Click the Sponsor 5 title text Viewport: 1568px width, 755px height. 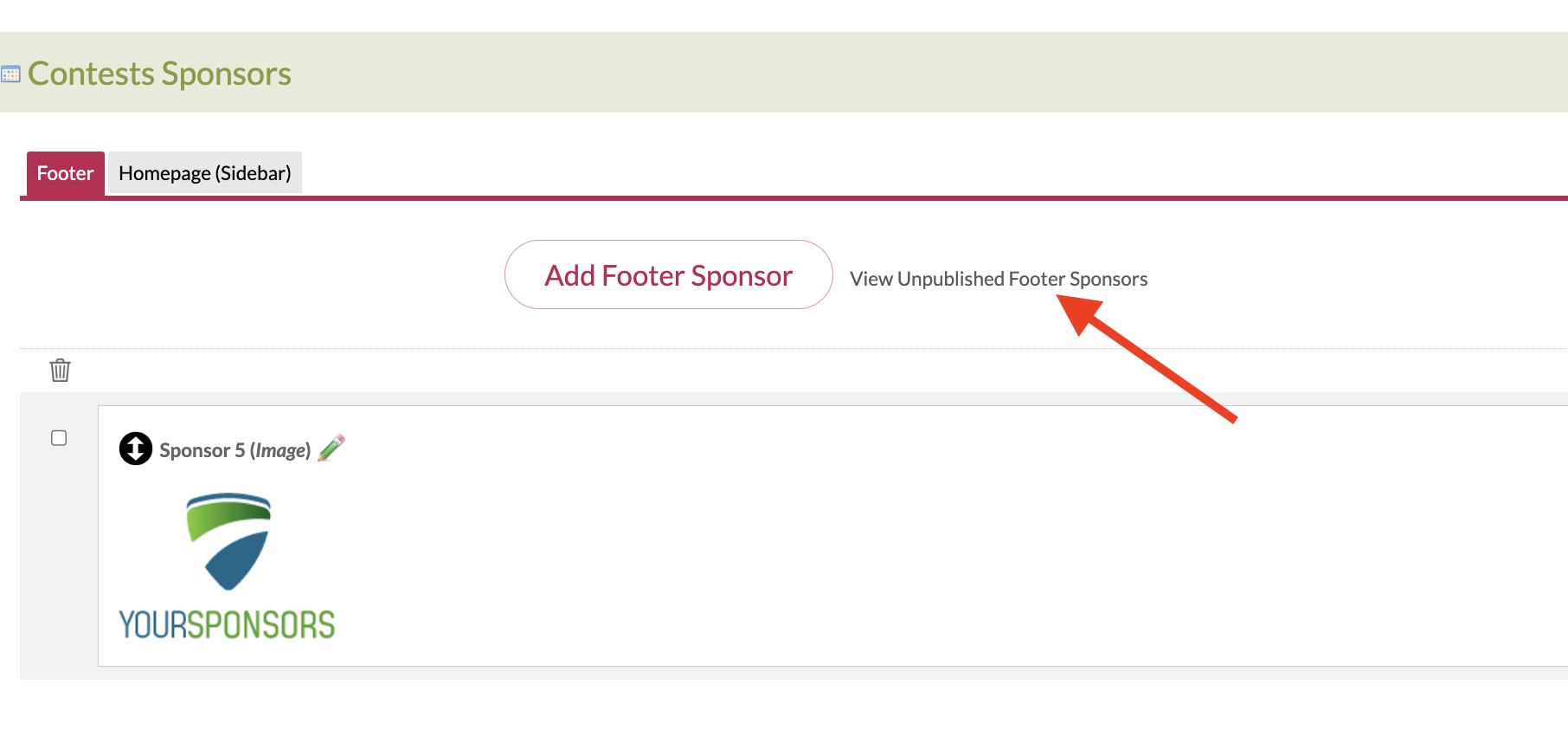(202, 450)
